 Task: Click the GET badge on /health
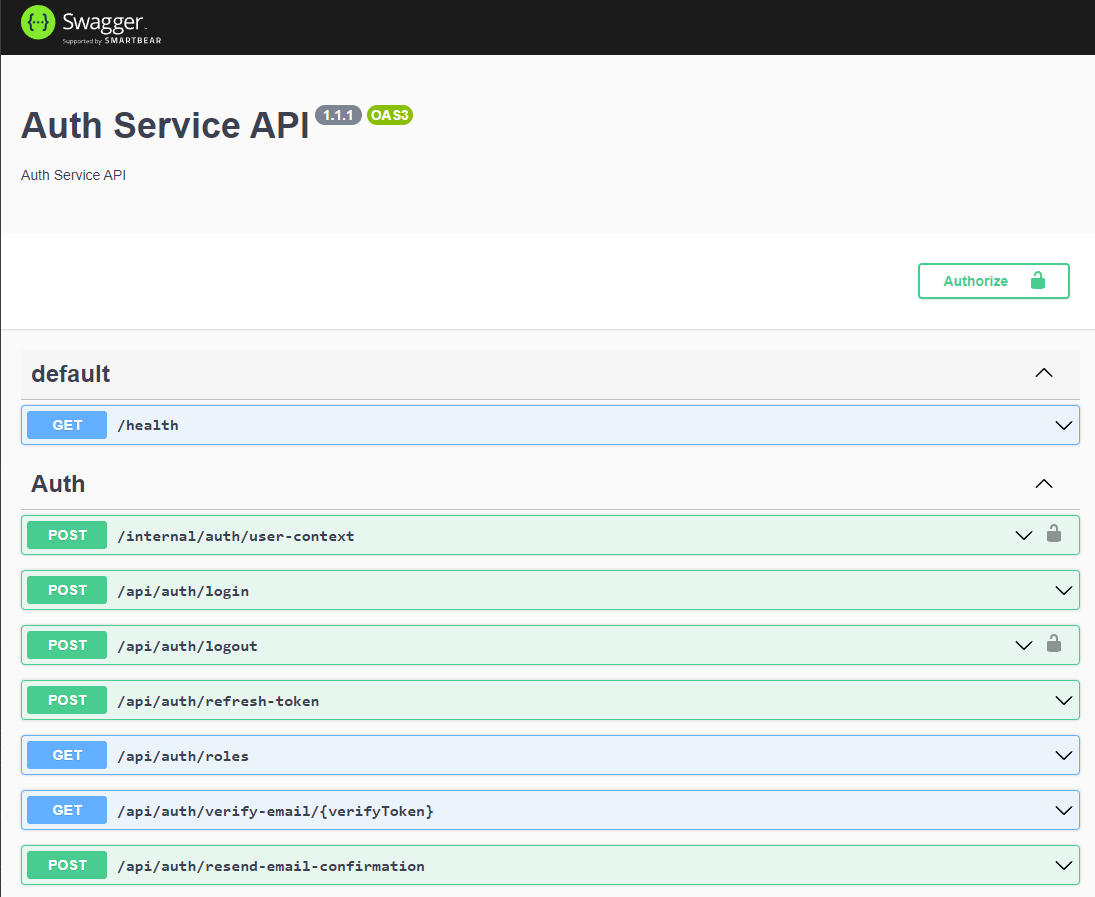[x=67, y=425]
